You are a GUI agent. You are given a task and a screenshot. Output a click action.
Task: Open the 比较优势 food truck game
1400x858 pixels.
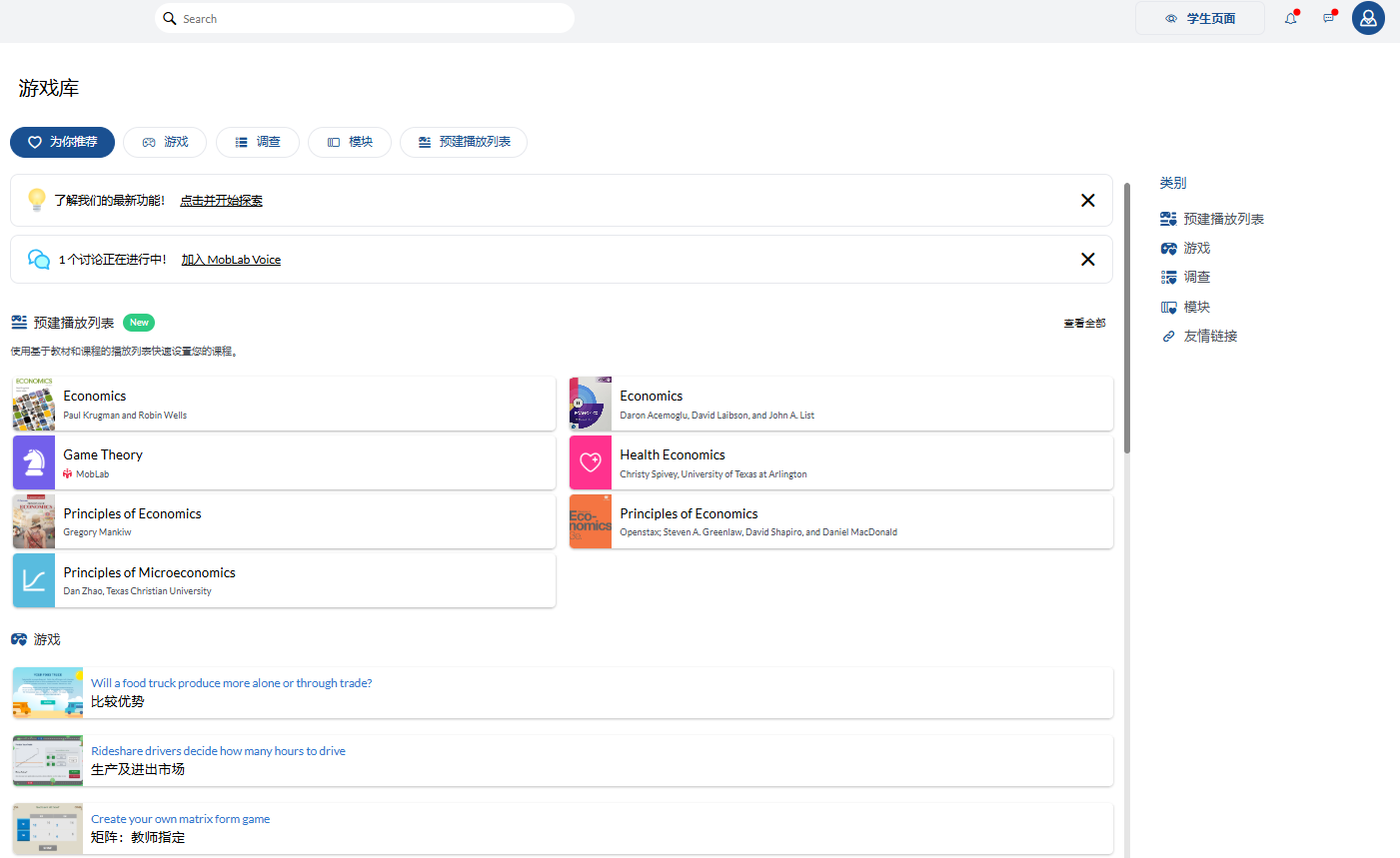click(563, 693)
